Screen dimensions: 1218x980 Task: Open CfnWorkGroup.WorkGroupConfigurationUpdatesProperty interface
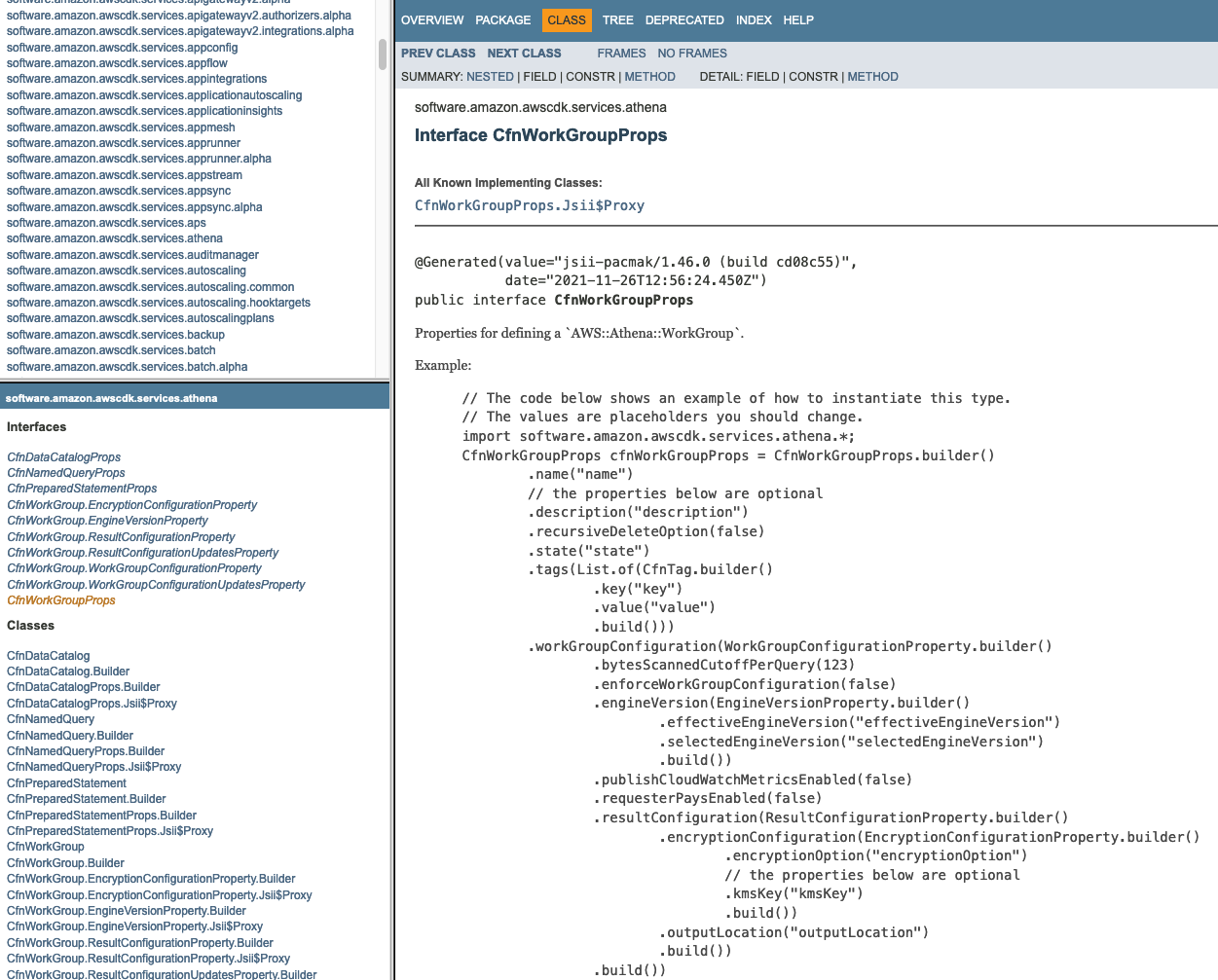click(x=156, y=585)
